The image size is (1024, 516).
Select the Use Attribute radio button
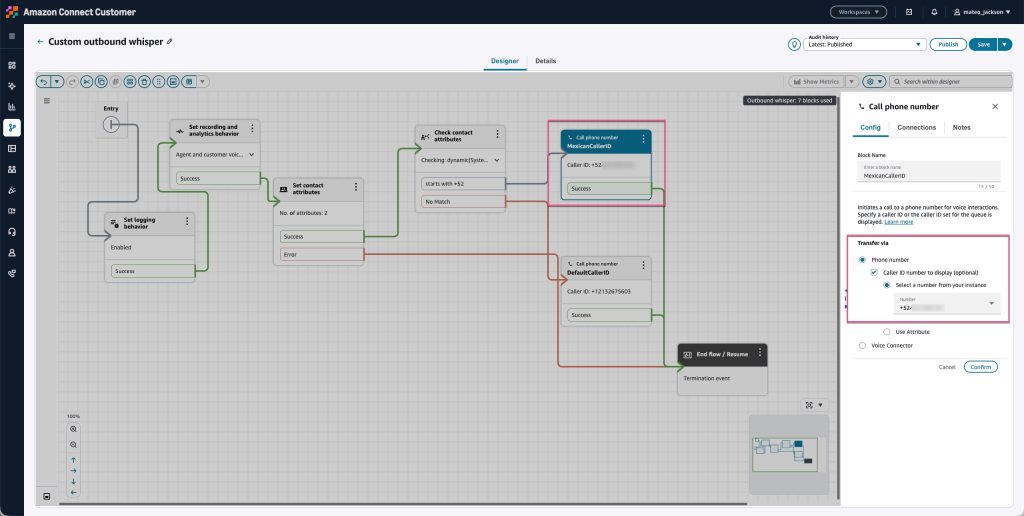886,332
